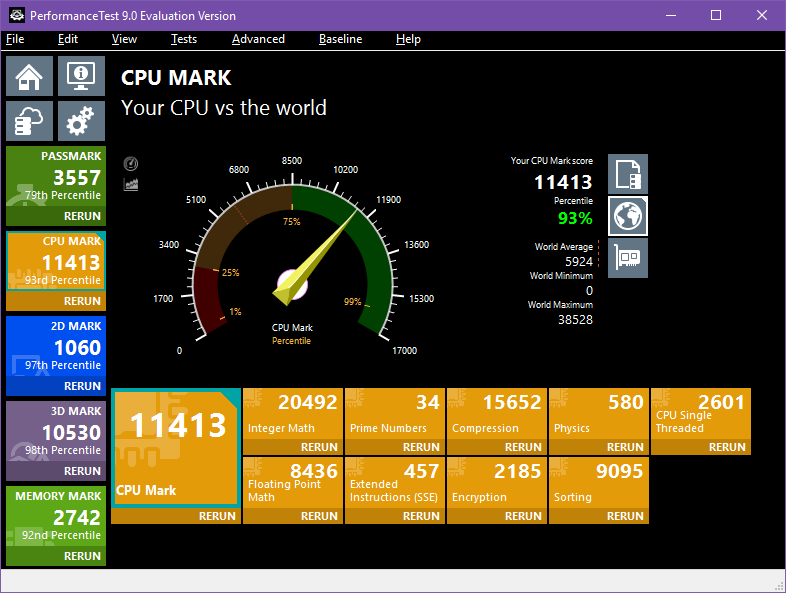Open the View menu
The height and width of the screenshot is (593, 786).
pos(124,39)
